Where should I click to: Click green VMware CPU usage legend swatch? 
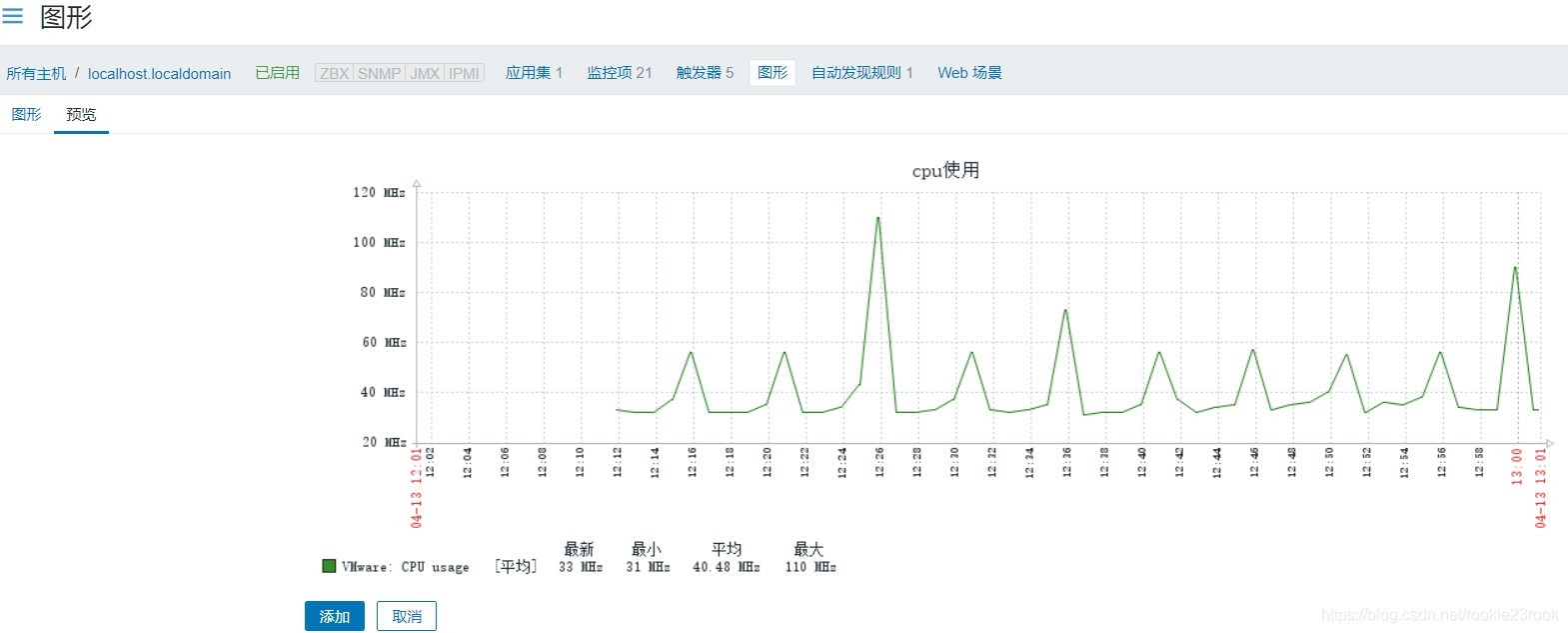[329, 566]
